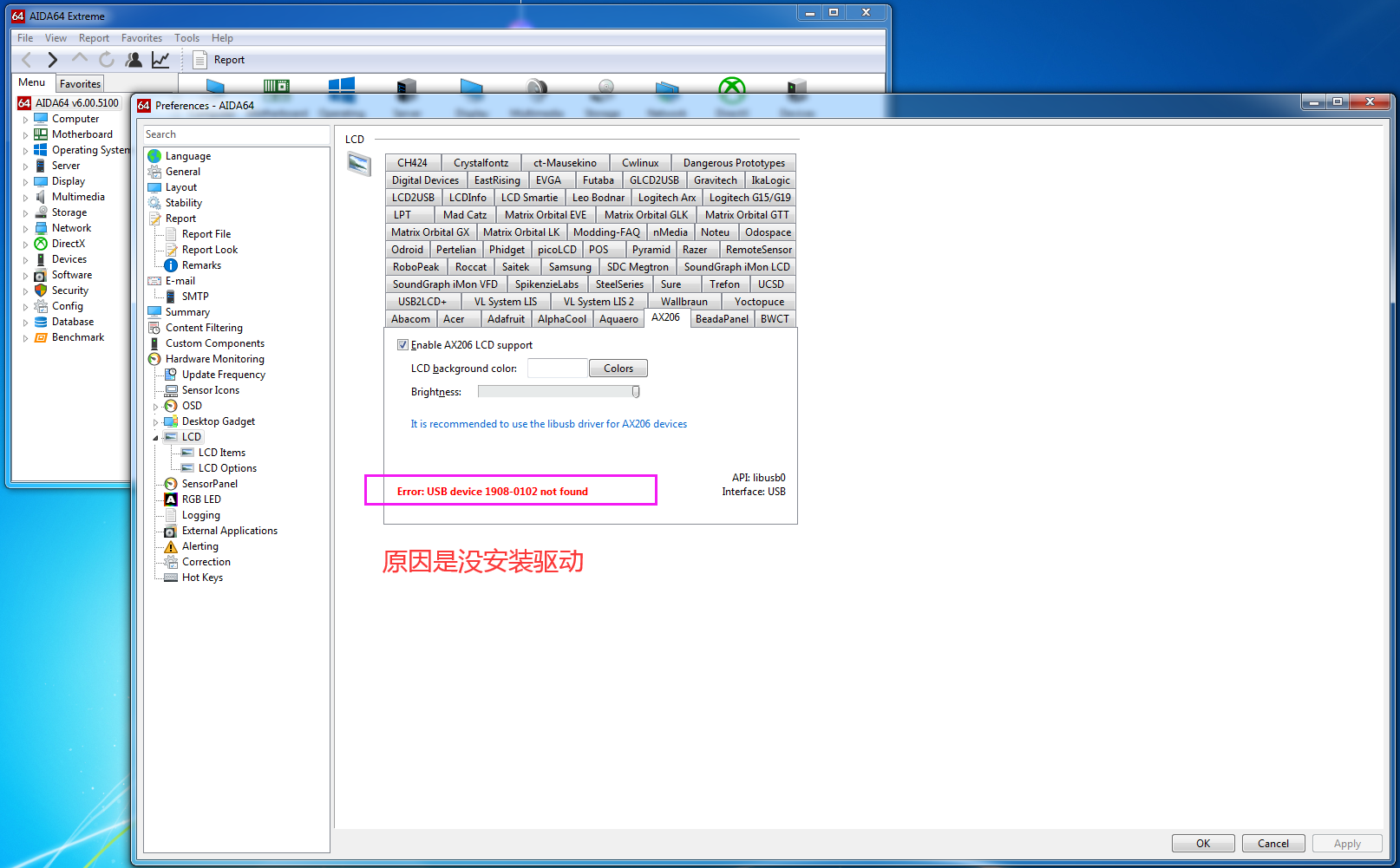Click the Colors button
The height and width of the screenshot is (868, 1400).
pyautogui.click(x=618, y=369)
